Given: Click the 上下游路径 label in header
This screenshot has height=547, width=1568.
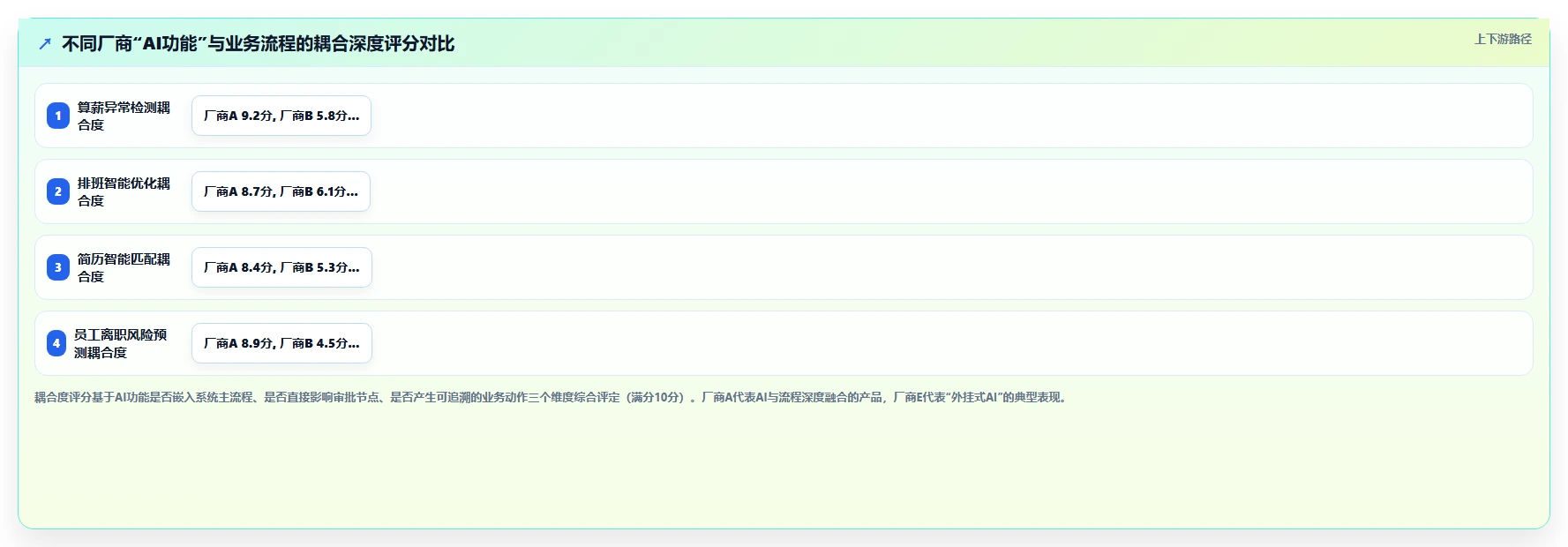Looking at the screenshot, I should 1503,39.
